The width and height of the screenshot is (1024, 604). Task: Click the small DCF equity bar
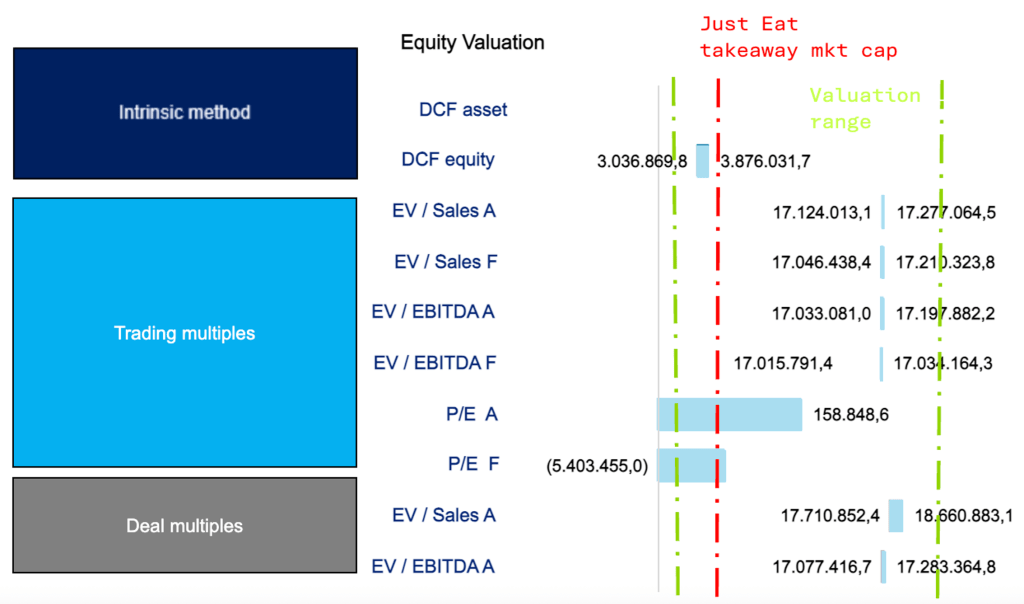tap(702, 161)
